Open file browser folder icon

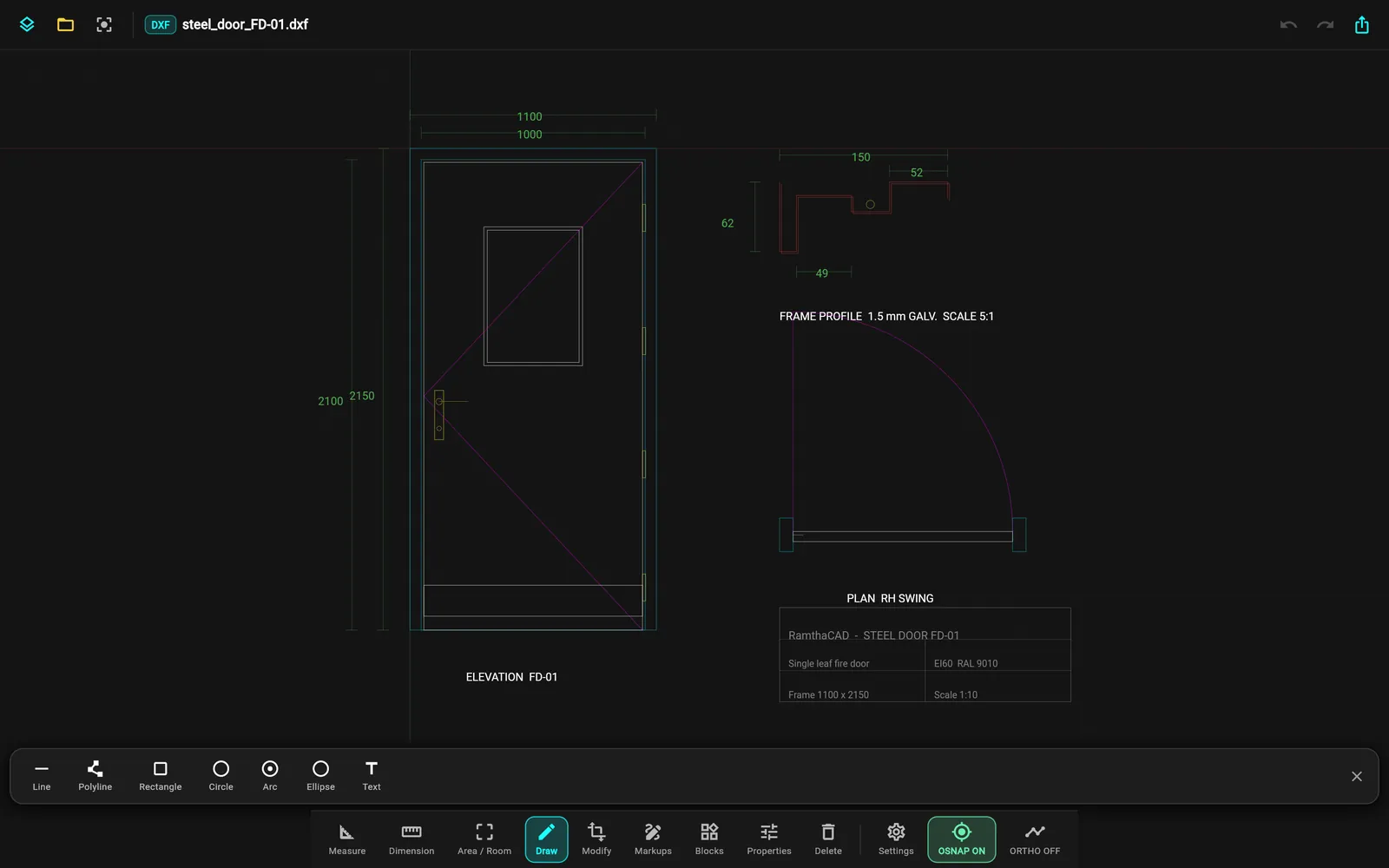tap(65, 24)
